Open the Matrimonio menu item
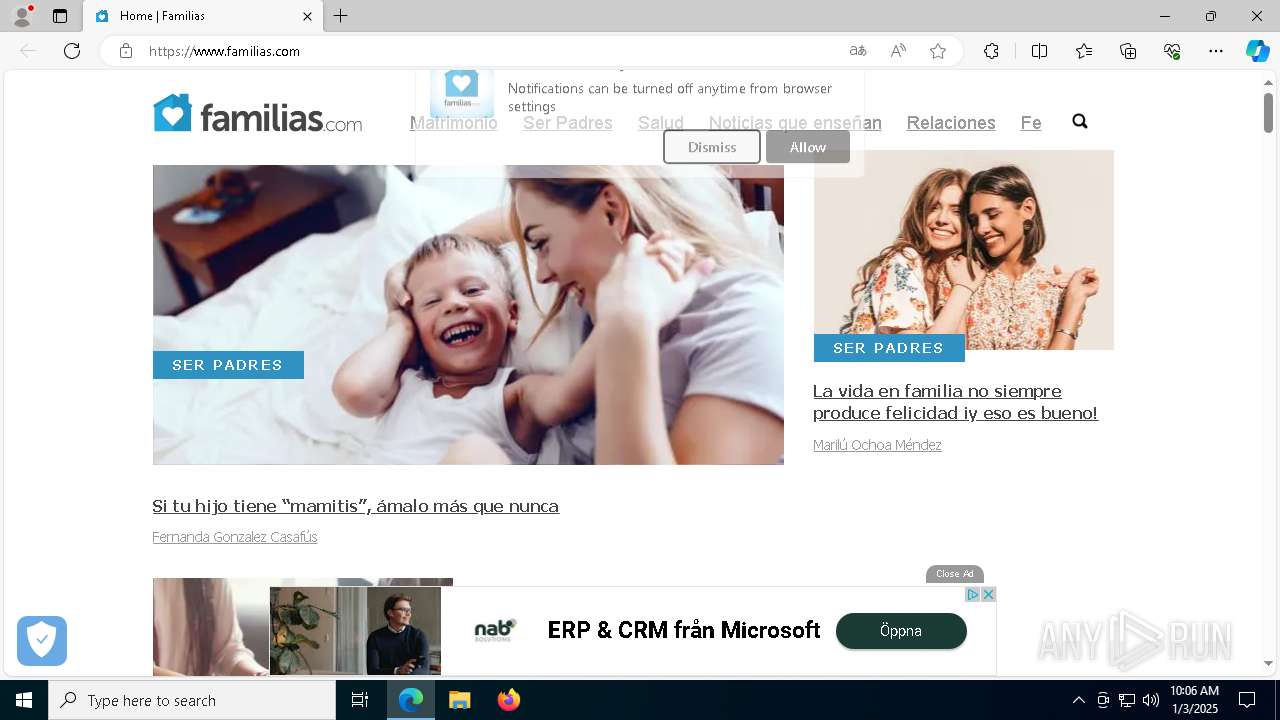The width and height of the screenshot is (1280, 720). pyautogui.click(x=453, y=123)
